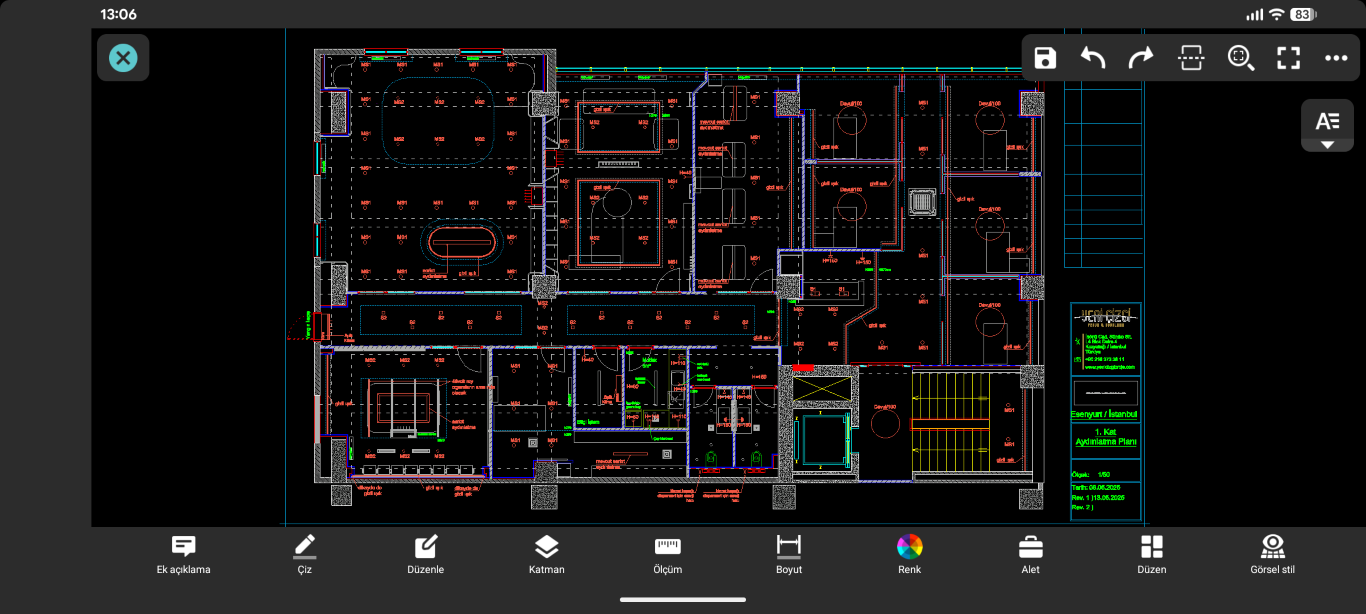1366x614 pixels.
Task: Save the drawing with the floppy disk icon
Action: [x=1045, y=58]
